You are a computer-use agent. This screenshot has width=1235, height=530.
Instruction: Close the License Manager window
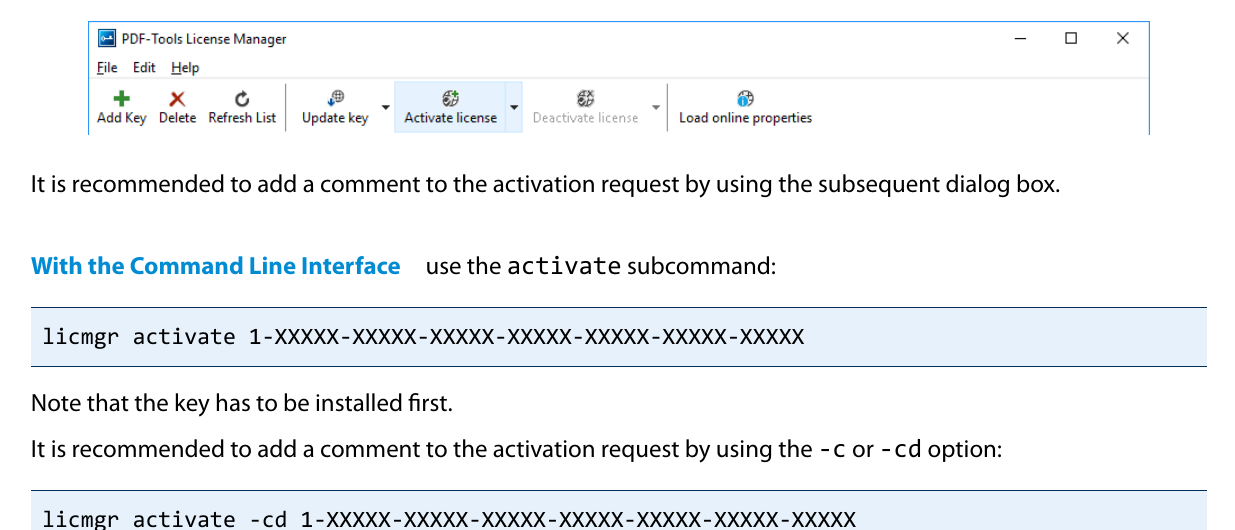pos(1122,39)
